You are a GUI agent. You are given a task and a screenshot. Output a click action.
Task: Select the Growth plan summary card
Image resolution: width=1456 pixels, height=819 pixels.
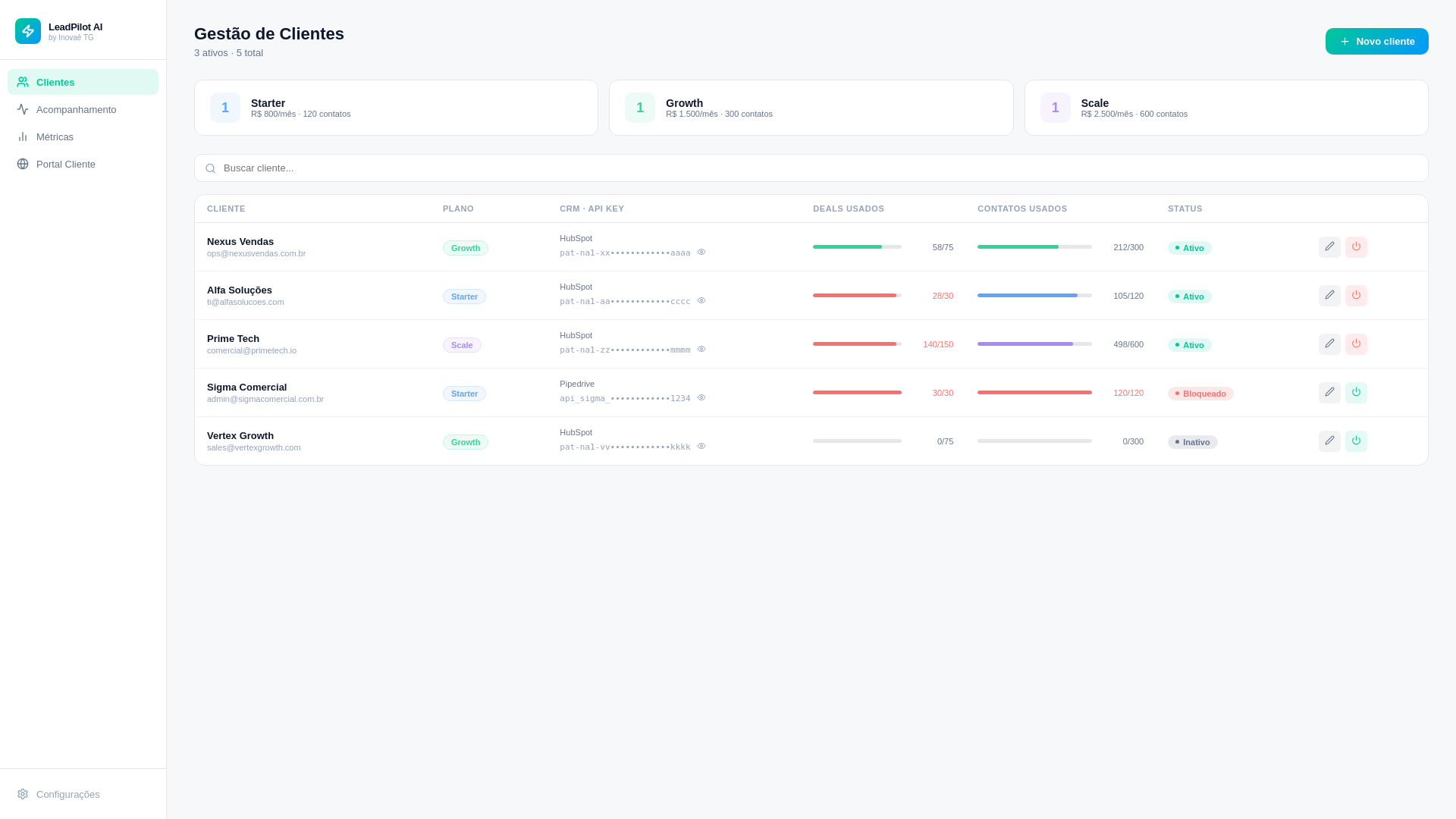click(811, 108)
